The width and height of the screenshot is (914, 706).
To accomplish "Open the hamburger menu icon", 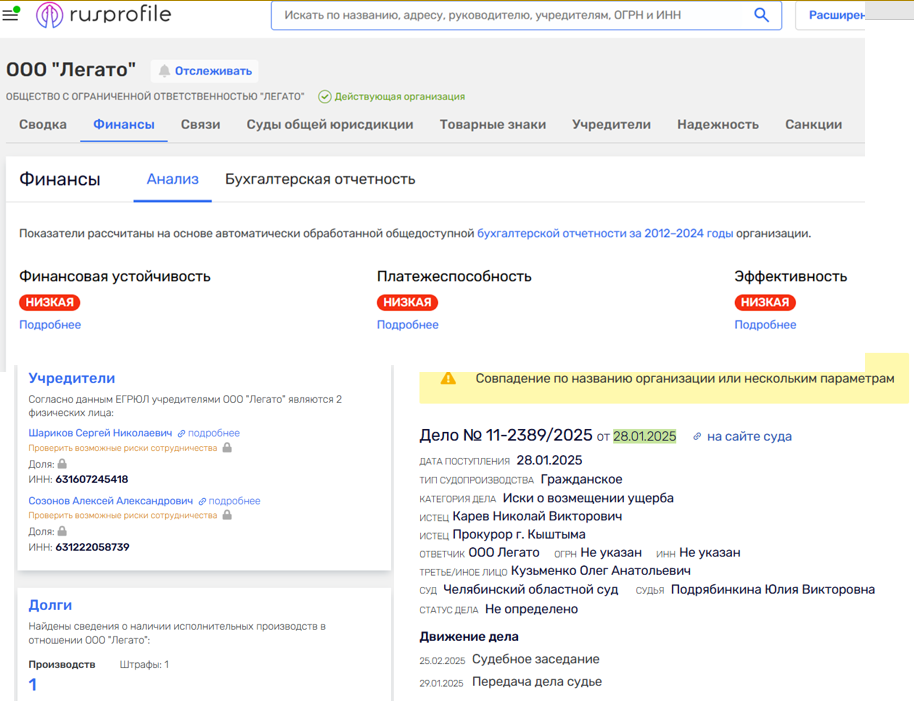I will pyautogui.click(x=11, y=16).
